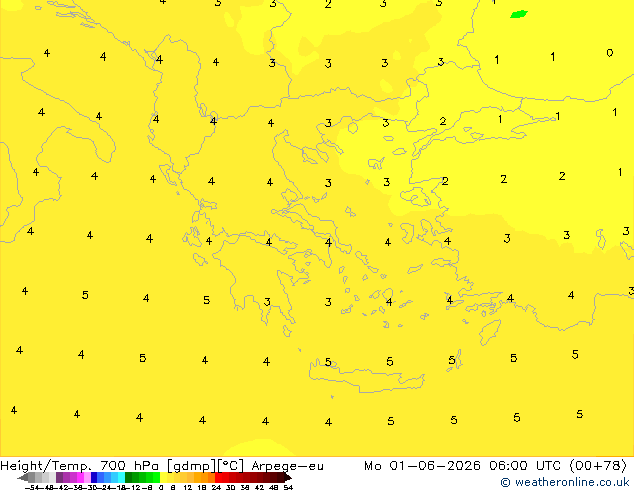Click the legend scale label '24'
The width and height of the screenshot is (634, 490).
point(216,488)
